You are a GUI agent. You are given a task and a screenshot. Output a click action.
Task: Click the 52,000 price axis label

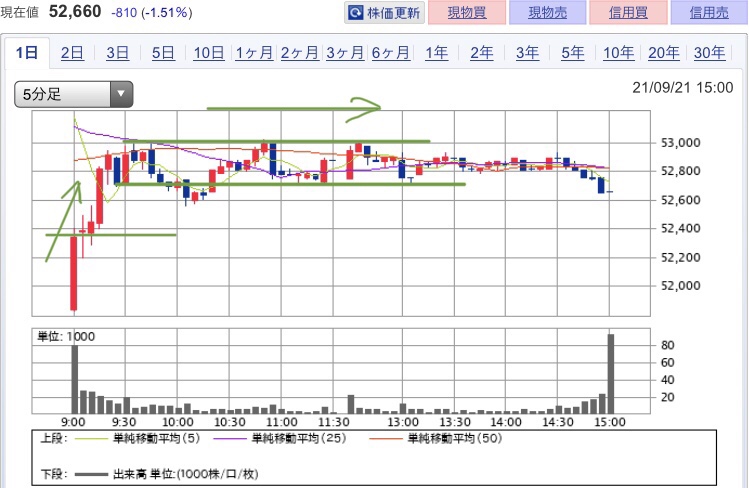coord(680,286)
